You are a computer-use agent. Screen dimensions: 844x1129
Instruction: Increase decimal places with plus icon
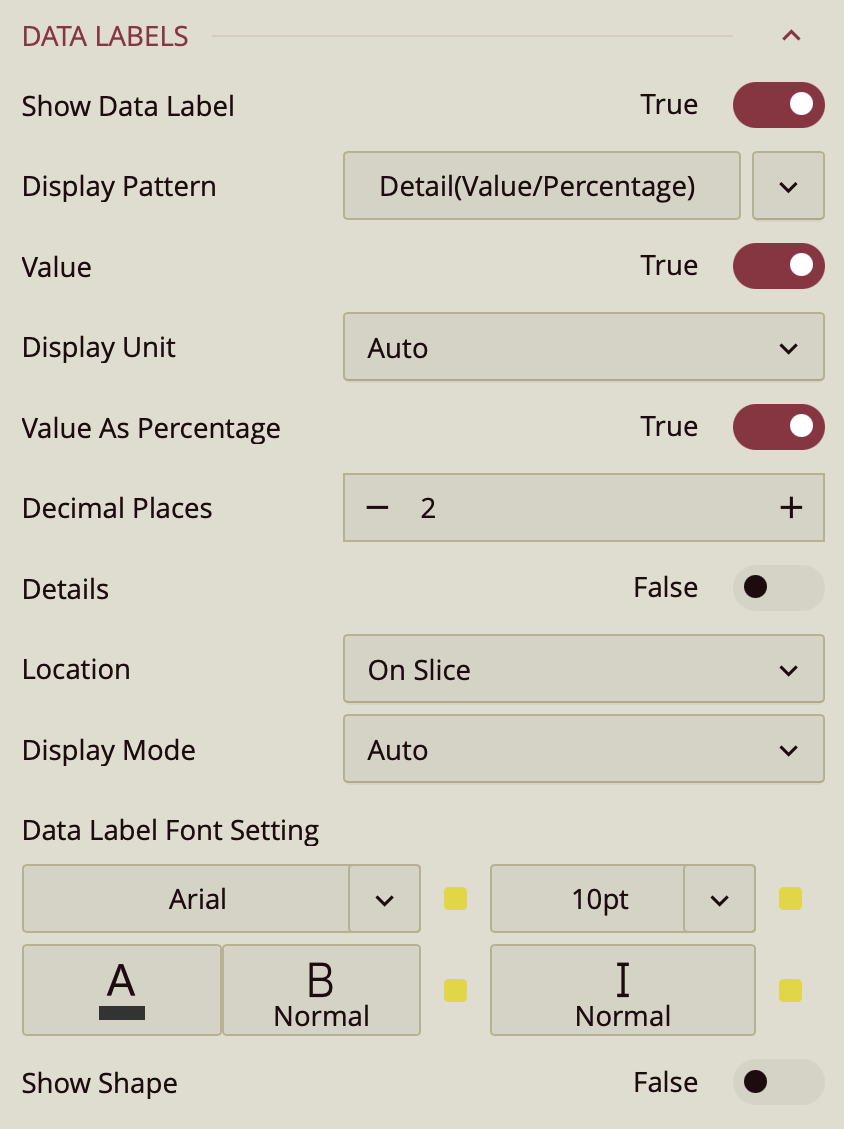coord(791,508)
